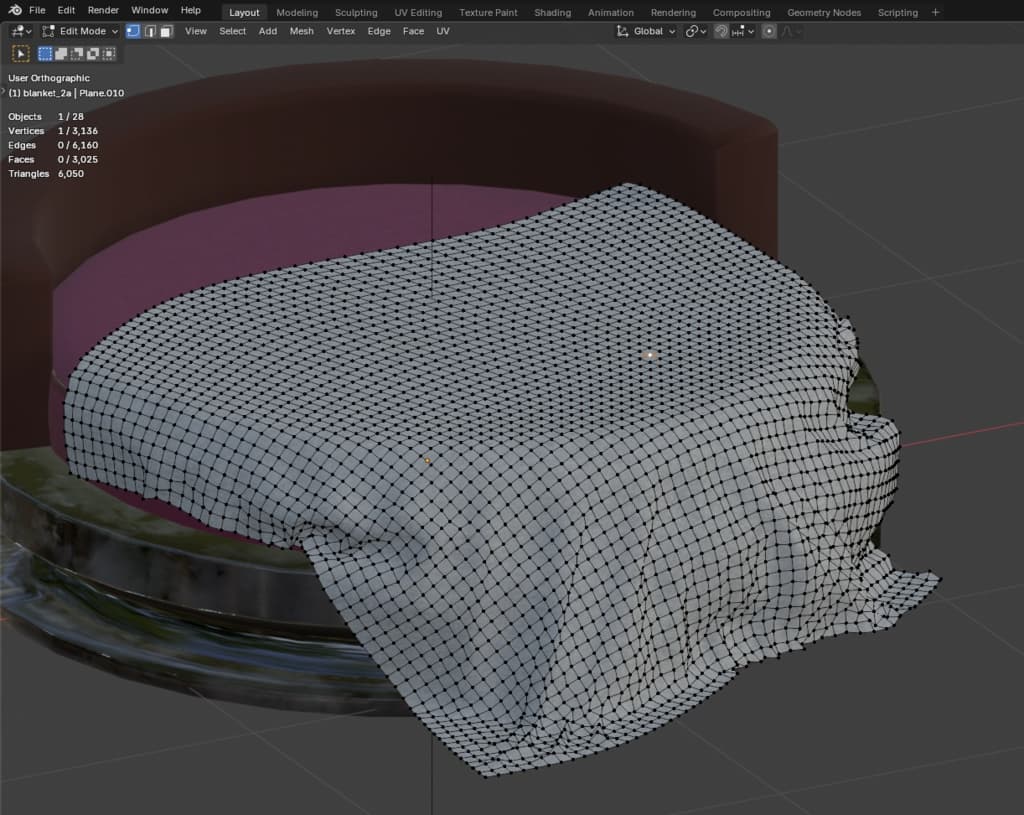The width and height of the screenshot is (1024, 815).
Task: Click the selected vertex on the blanket
Action: 650,355
